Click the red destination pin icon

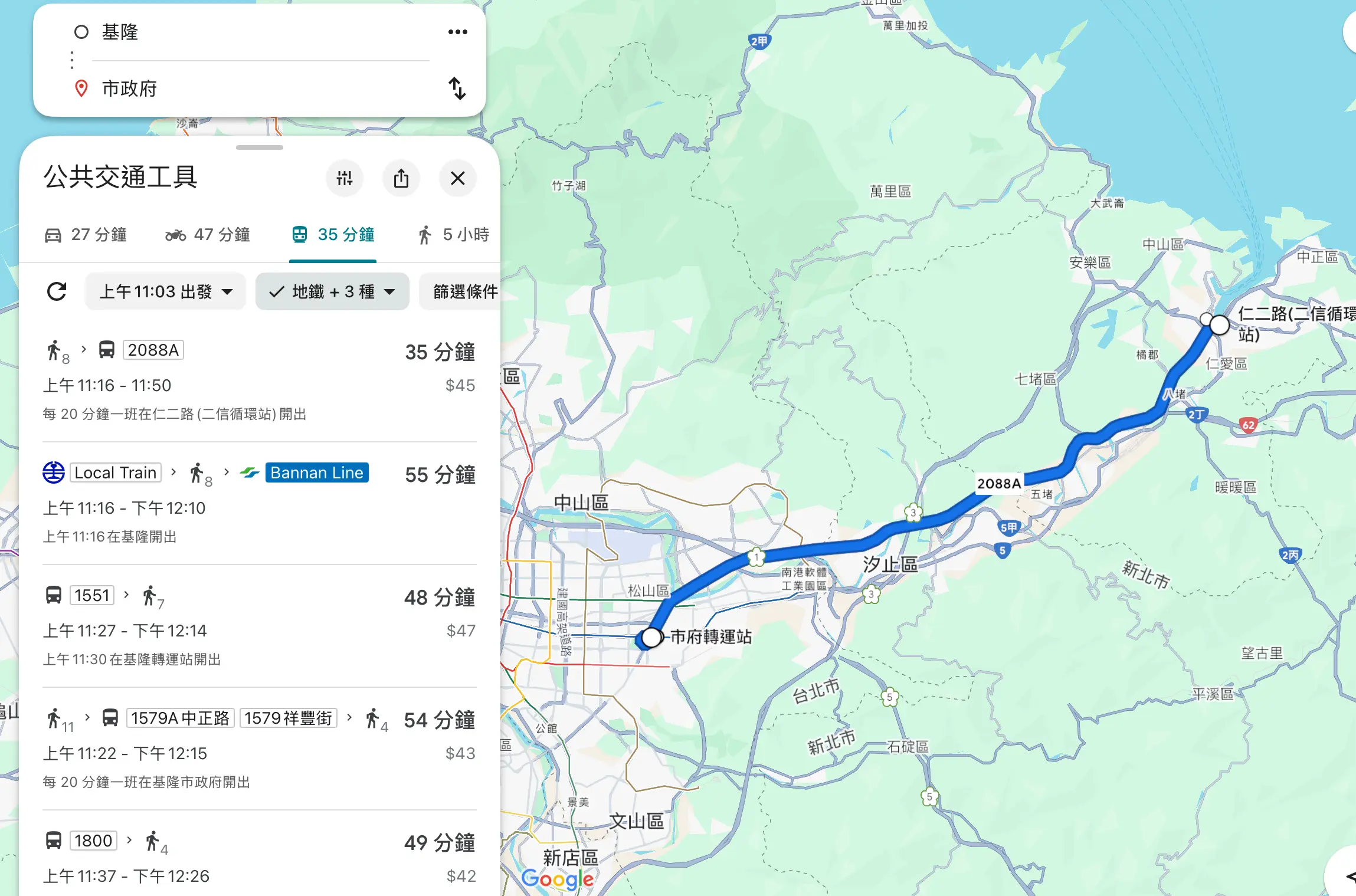[x=81, y=88]
